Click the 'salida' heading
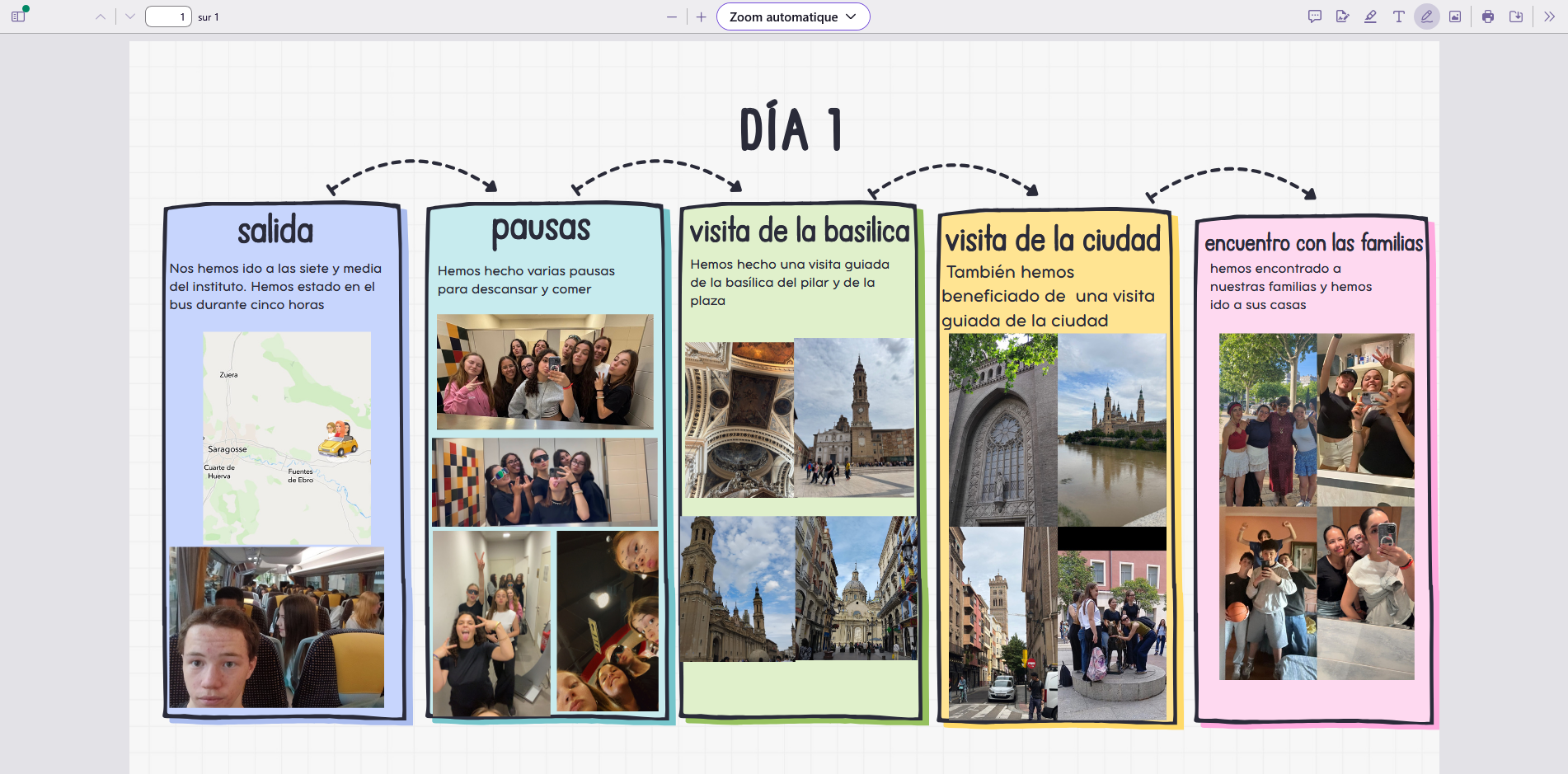1568x774 pixels. [275, 231]
